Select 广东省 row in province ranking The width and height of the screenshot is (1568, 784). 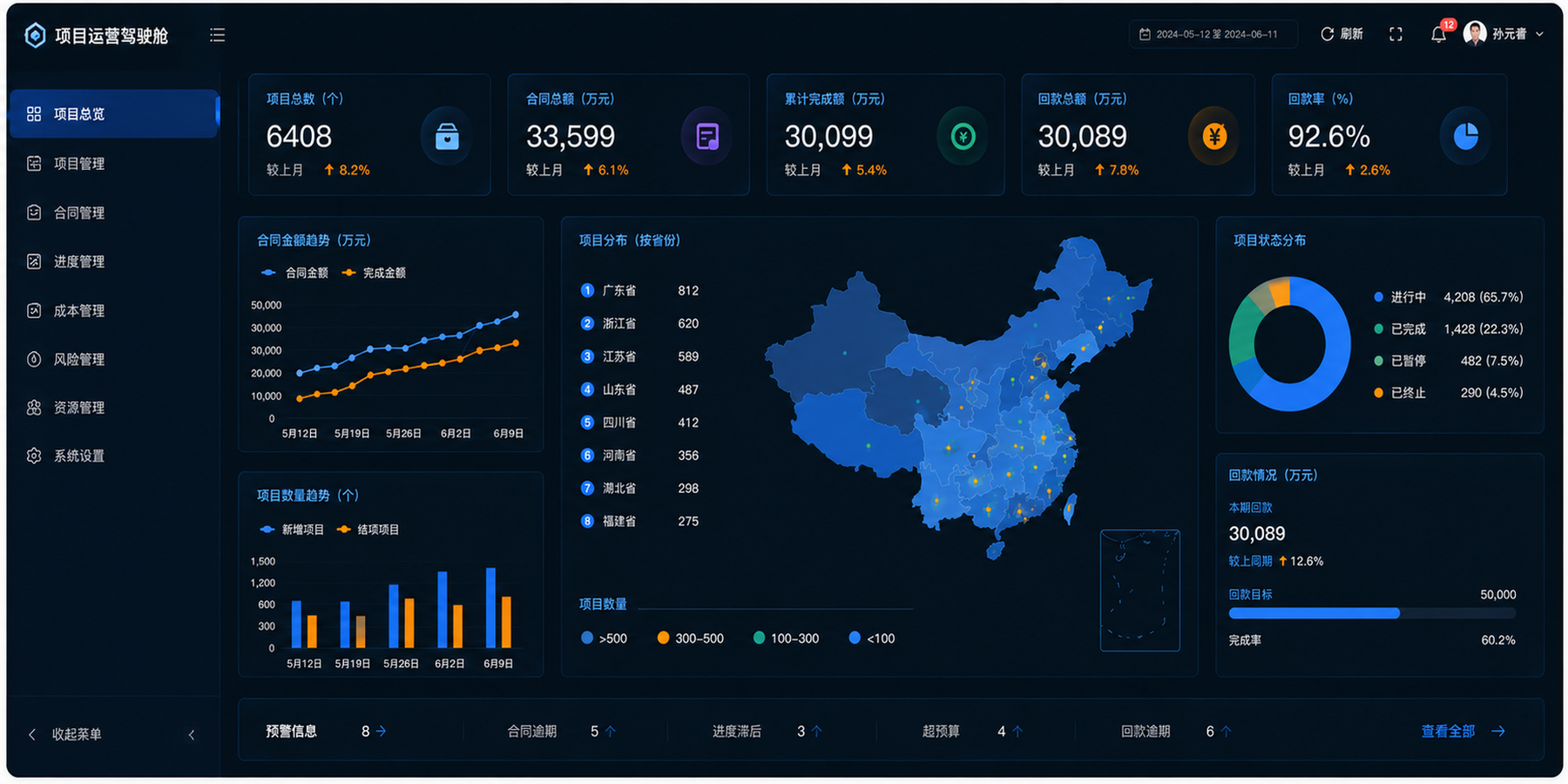640,290
